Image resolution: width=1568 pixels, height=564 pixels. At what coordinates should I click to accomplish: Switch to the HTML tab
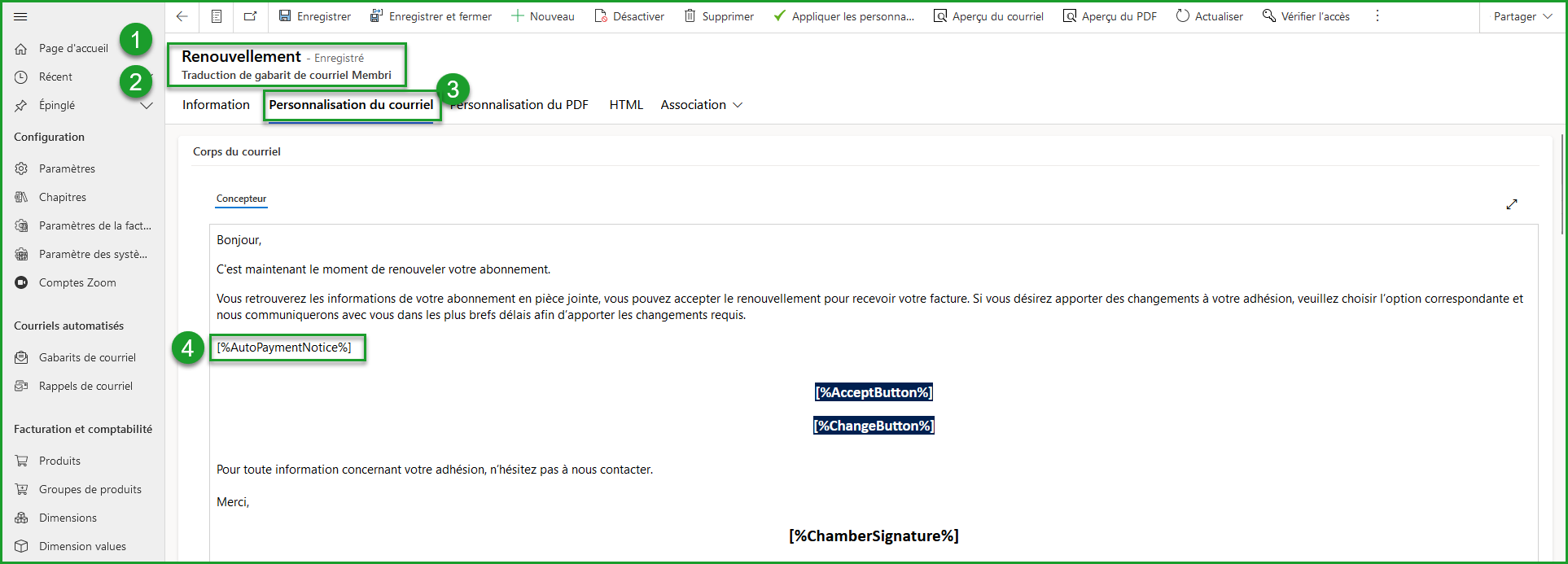[x=626, y=105]
